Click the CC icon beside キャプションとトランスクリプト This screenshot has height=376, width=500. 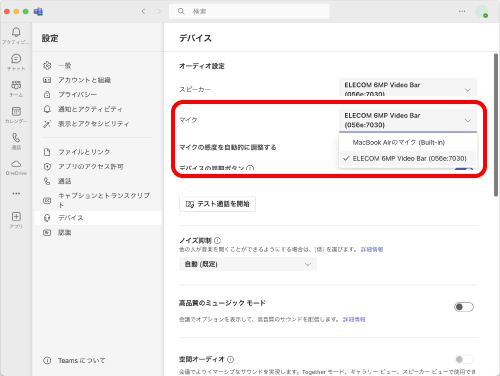coord(47,200)
